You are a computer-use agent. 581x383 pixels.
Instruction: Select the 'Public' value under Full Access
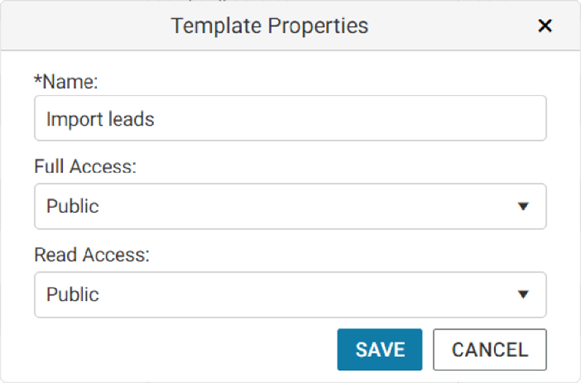(73, 206)
